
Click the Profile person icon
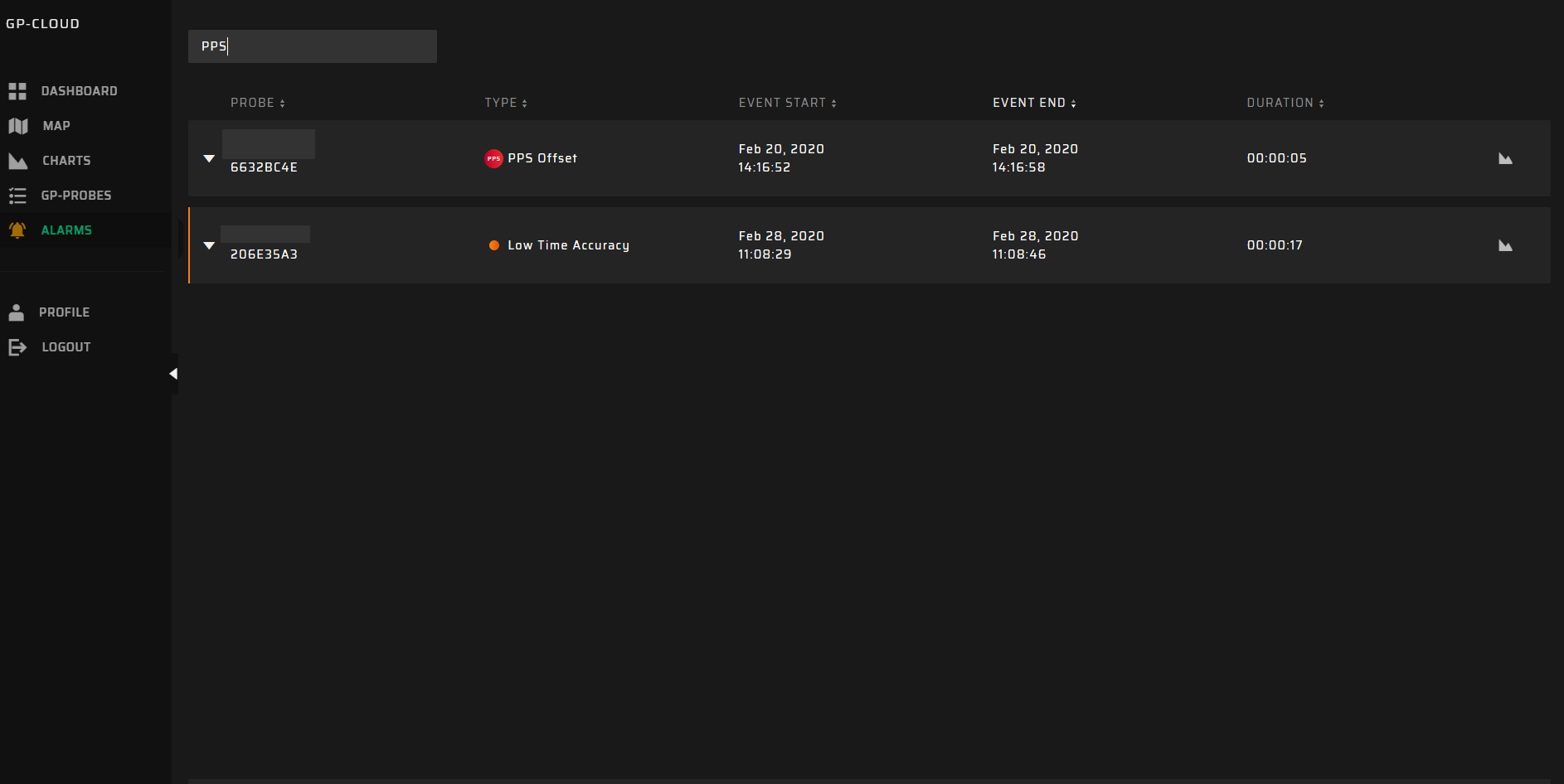click(x=17, y=312)
